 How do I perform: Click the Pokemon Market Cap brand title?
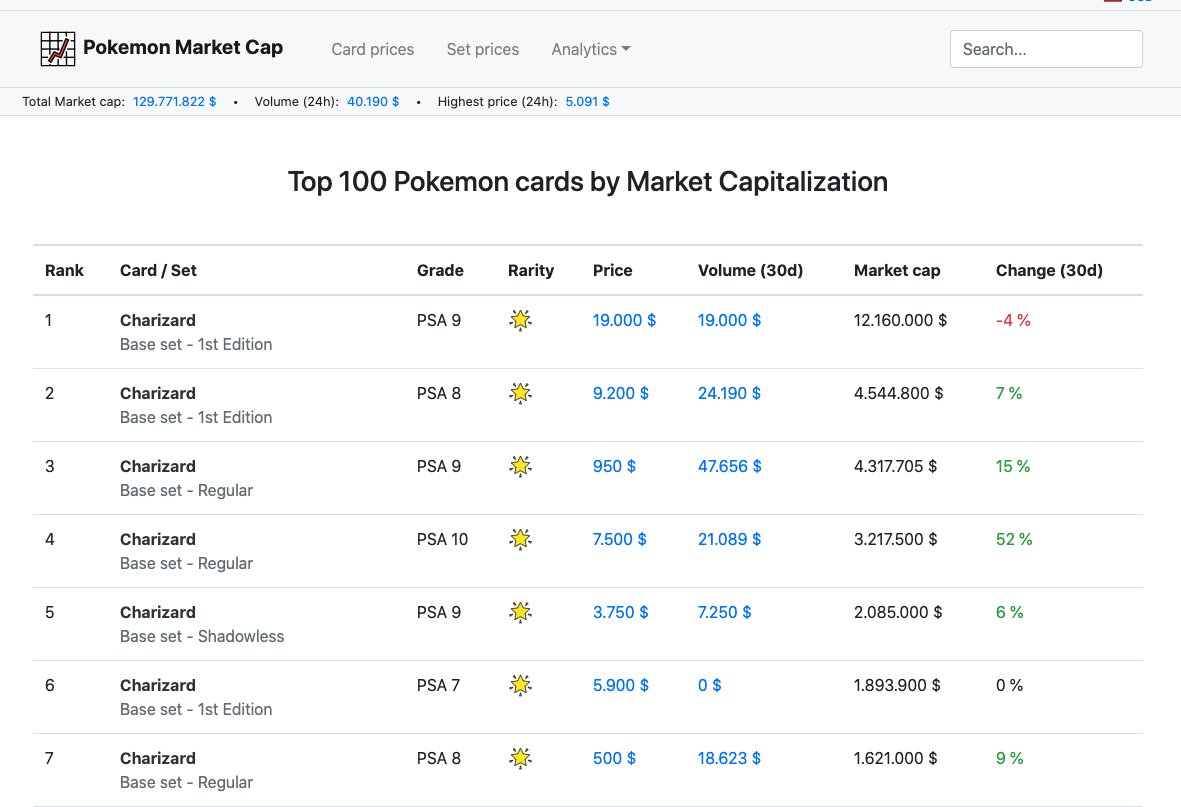tap(183, 47)
